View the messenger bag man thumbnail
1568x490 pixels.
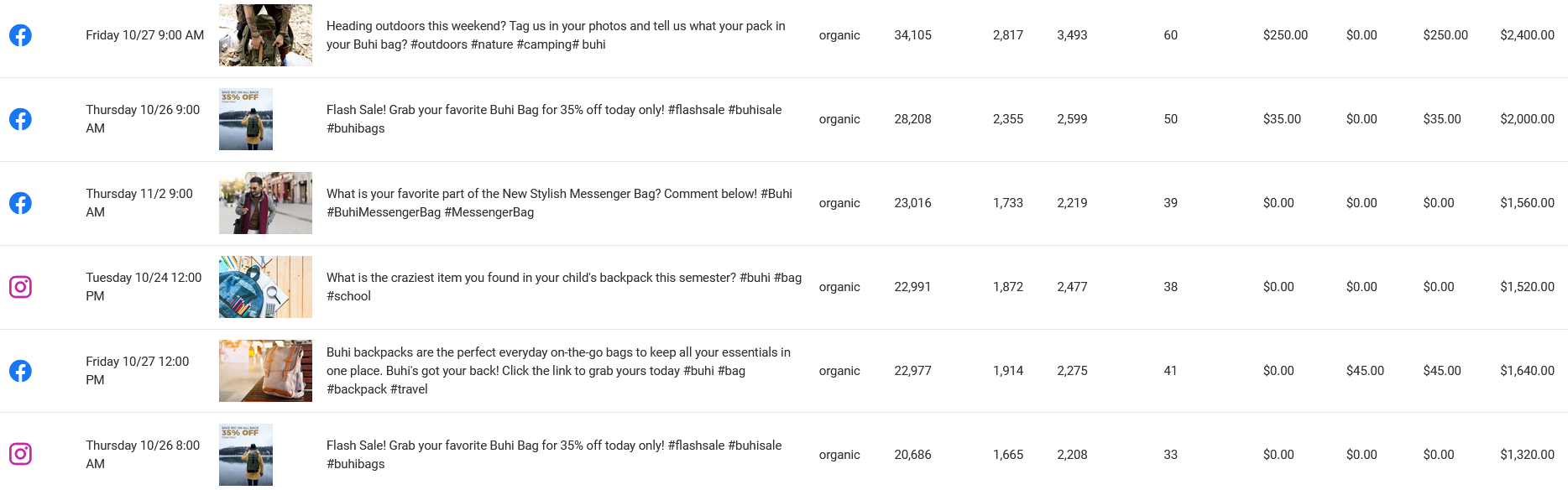pyautogui.click(x=265, y=203)
